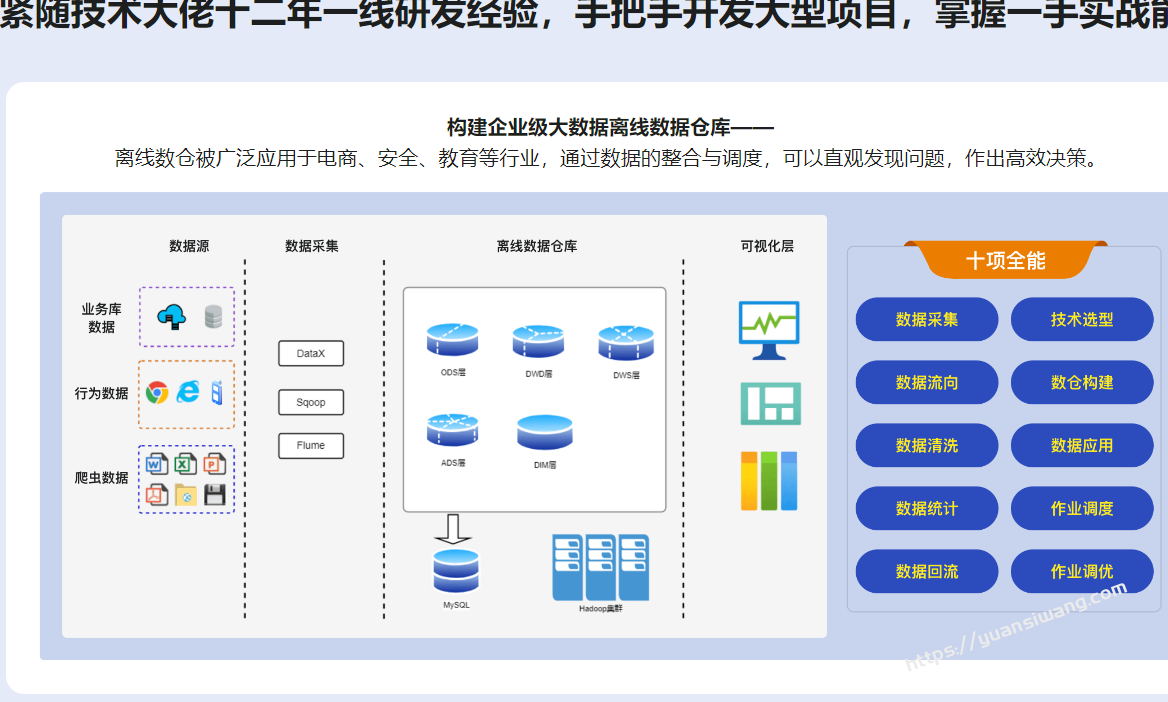
Task: Select the 离线数据仓库 column header
Action: 536,246
